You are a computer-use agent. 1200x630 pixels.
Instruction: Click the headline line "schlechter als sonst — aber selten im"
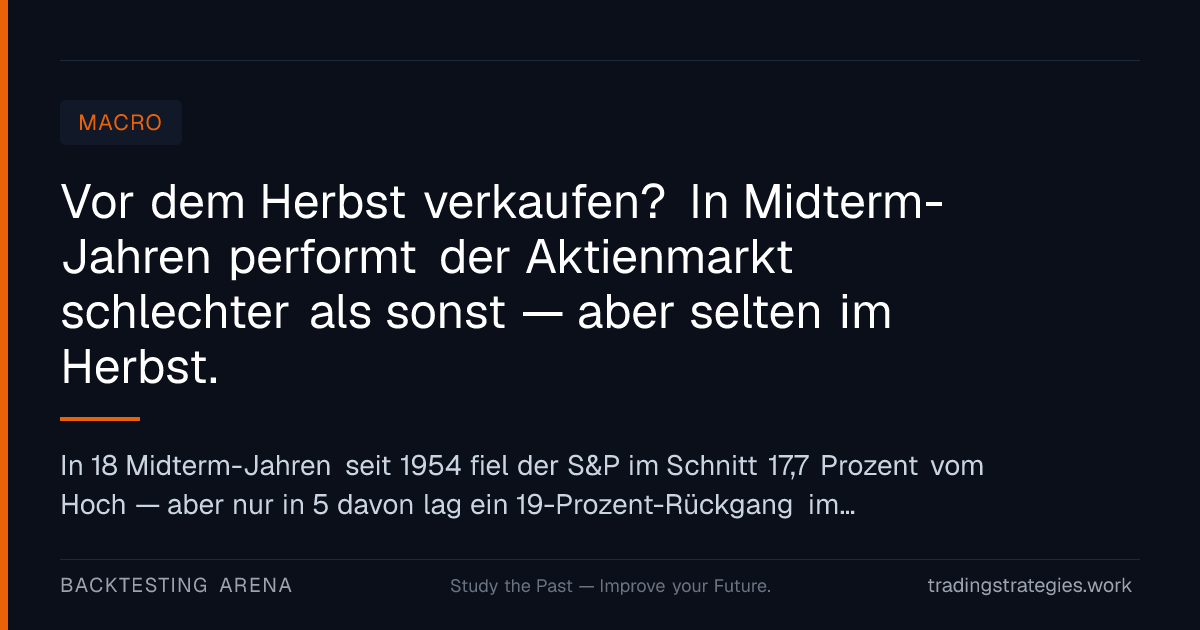click(476, 313)
